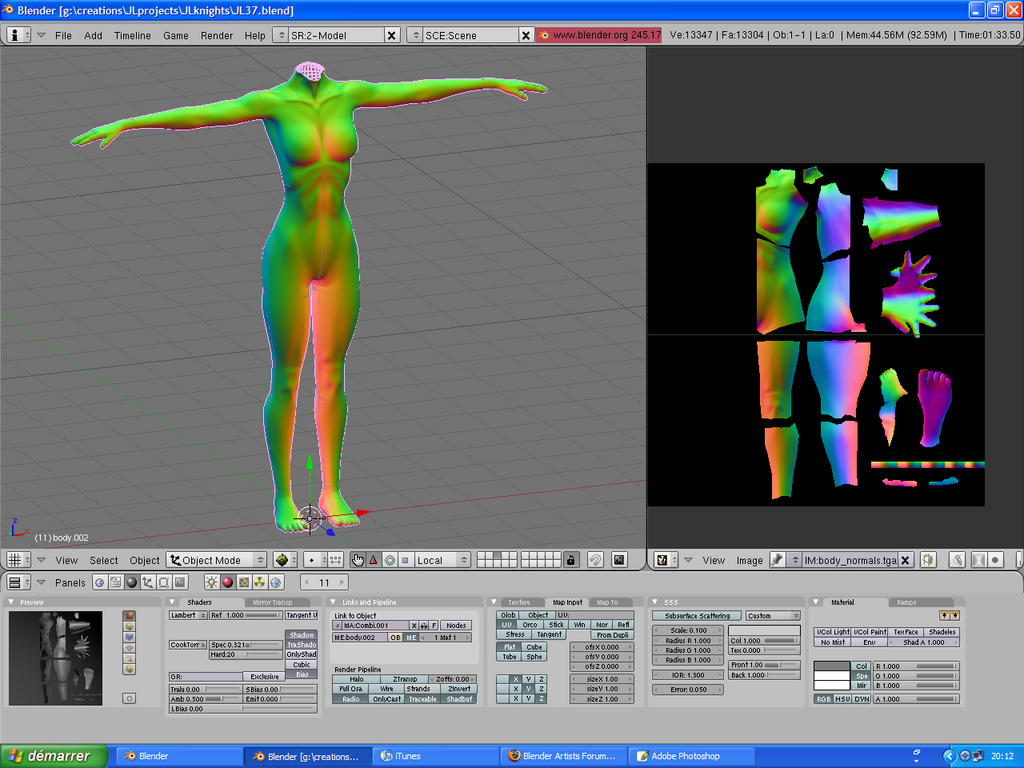Select the scale manipulator square icon
This screenshot has height=768, width=1024.
[x=406, y=560]
